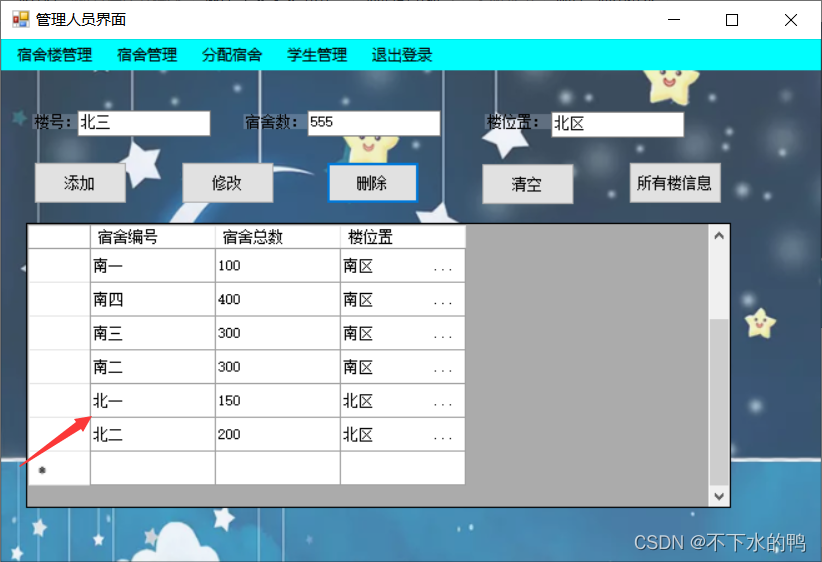
Task: Click 北区 cell in the 北二 row
Action: (x=403, y=435)
